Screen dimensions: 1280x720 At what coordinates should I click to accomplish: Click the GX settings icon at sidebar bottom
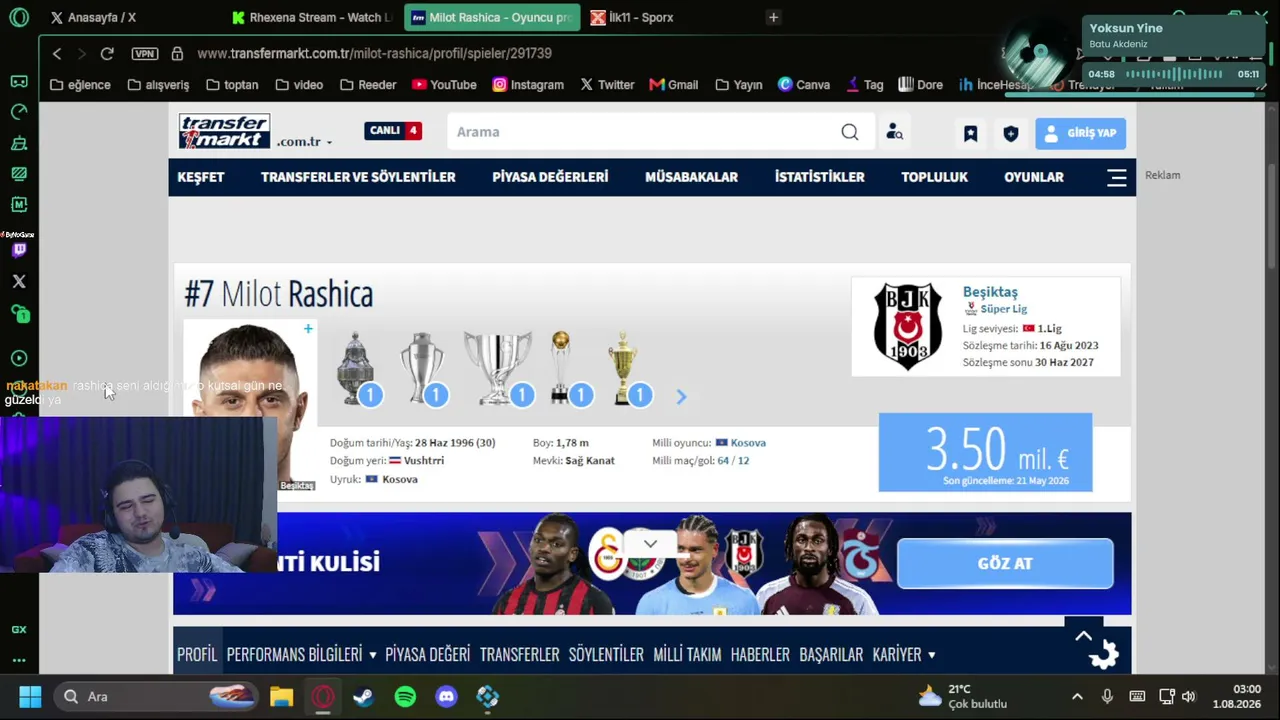[19, 630]
